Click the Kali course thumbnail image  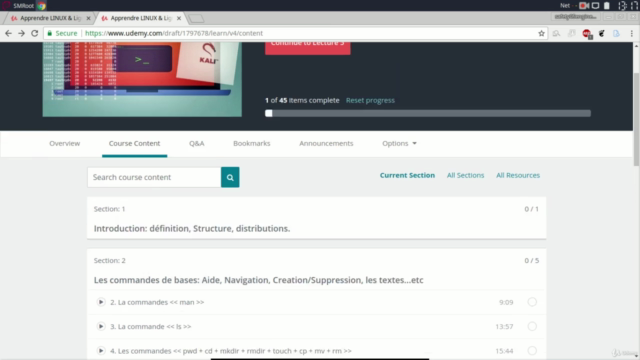pyautogui.click(x=142, y=79)
